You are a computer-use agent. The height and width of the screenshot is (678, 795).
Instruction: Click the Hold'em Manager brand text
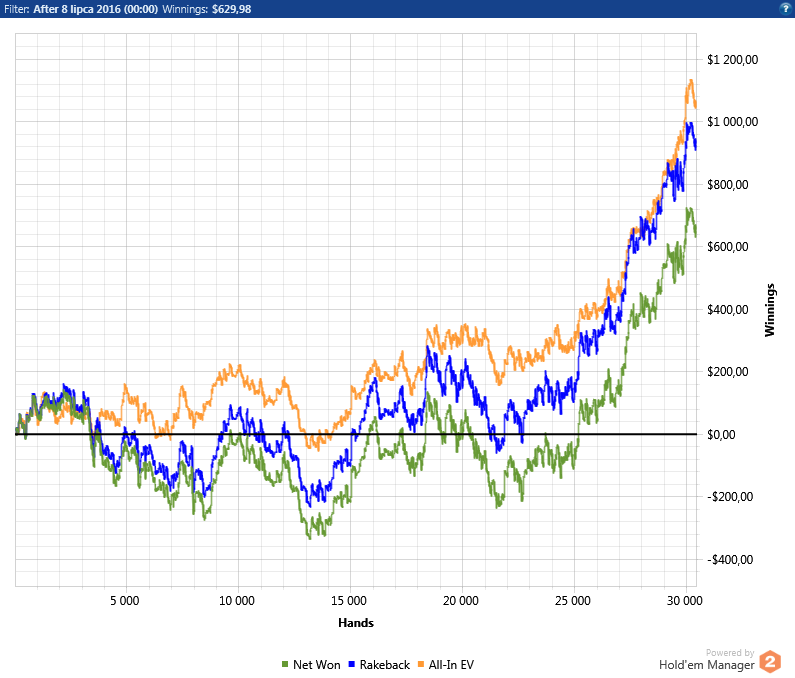pos(707,665)
